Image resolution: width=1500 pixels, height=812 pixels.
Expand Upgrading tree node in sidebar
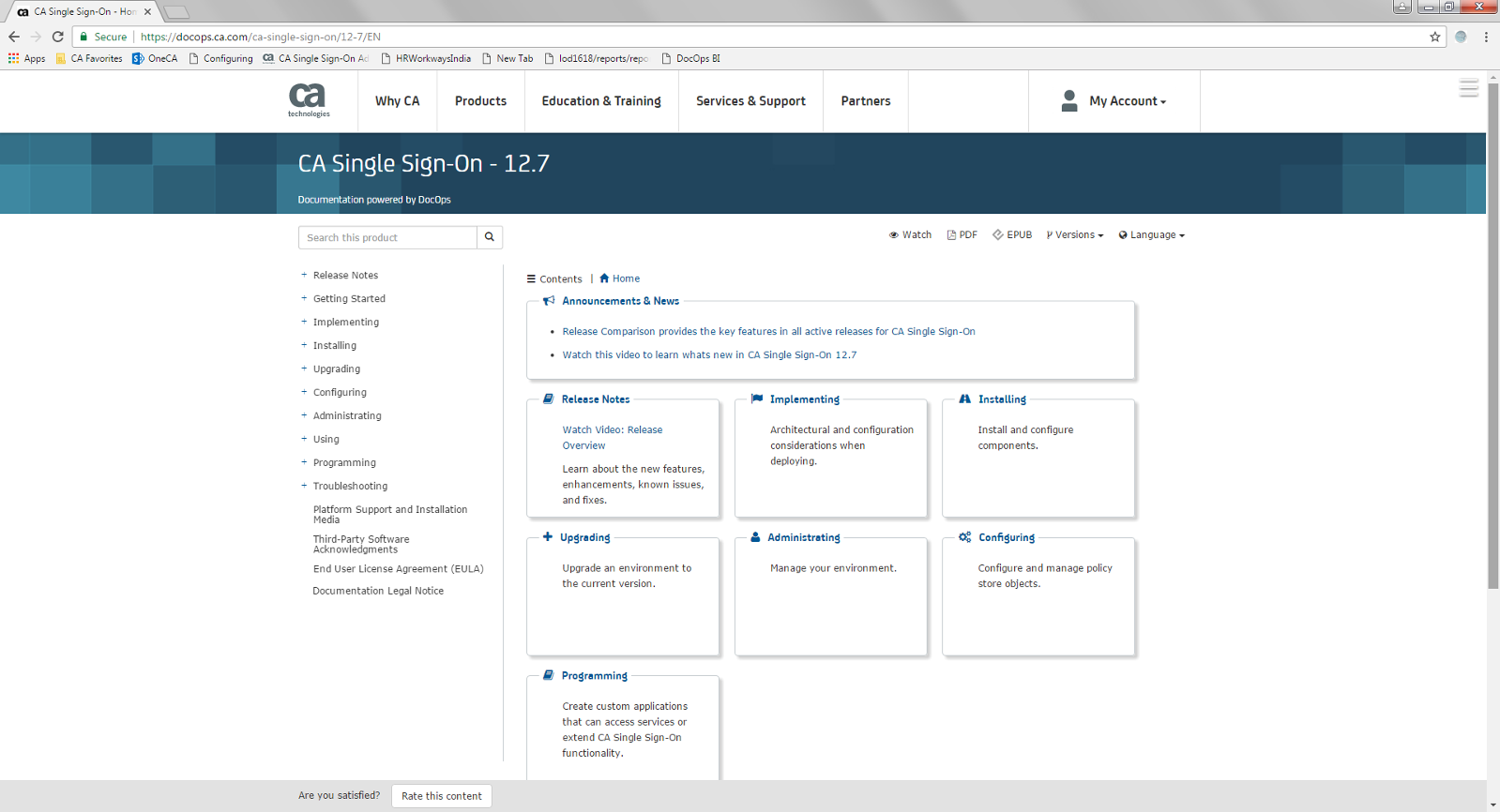click(x=304, y=368)
